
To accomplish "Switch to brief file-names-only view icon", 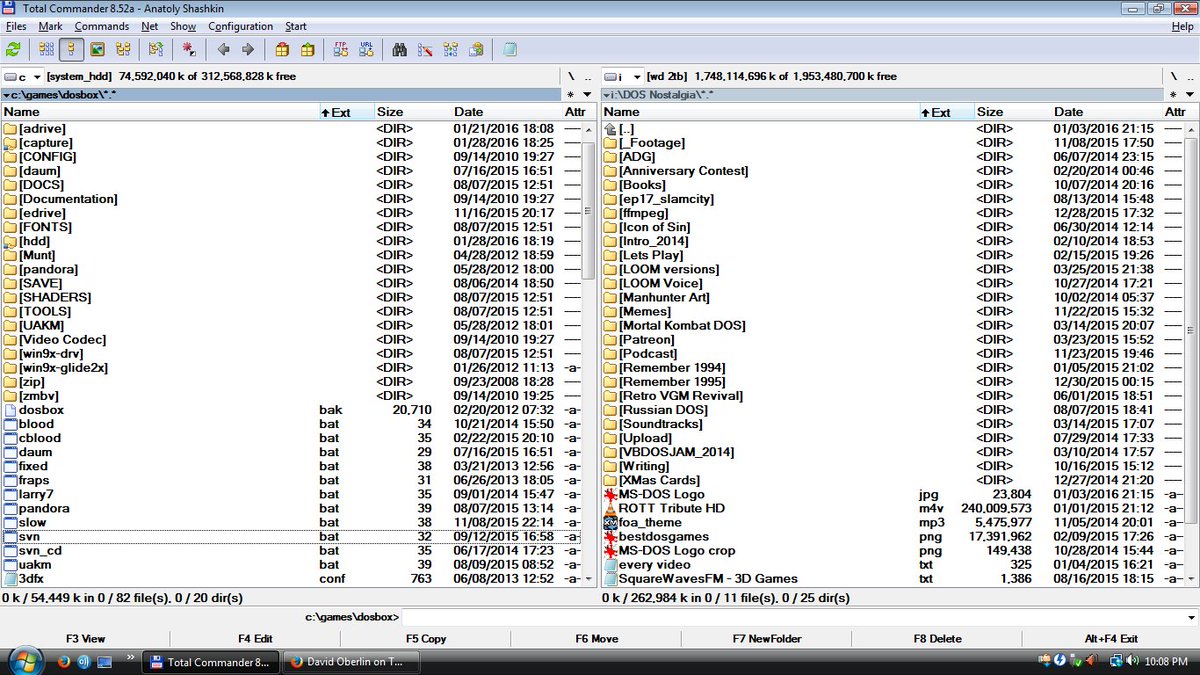I will click(46, 49).
